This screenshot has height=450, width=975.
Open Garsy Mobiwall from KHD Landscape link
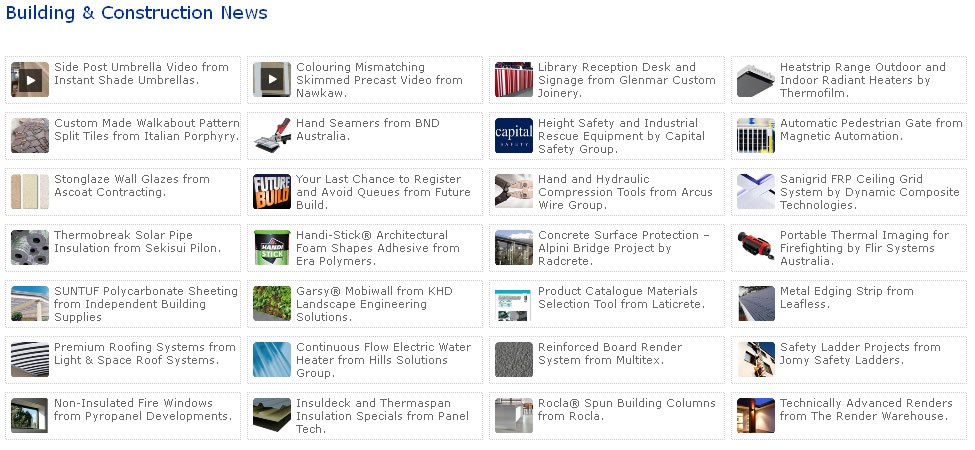(x=374, y=303)
